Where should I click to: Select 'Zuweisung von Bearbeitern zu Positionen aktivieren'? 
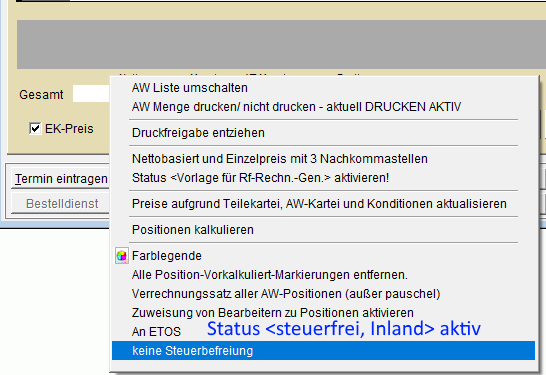tap(323, 313)
